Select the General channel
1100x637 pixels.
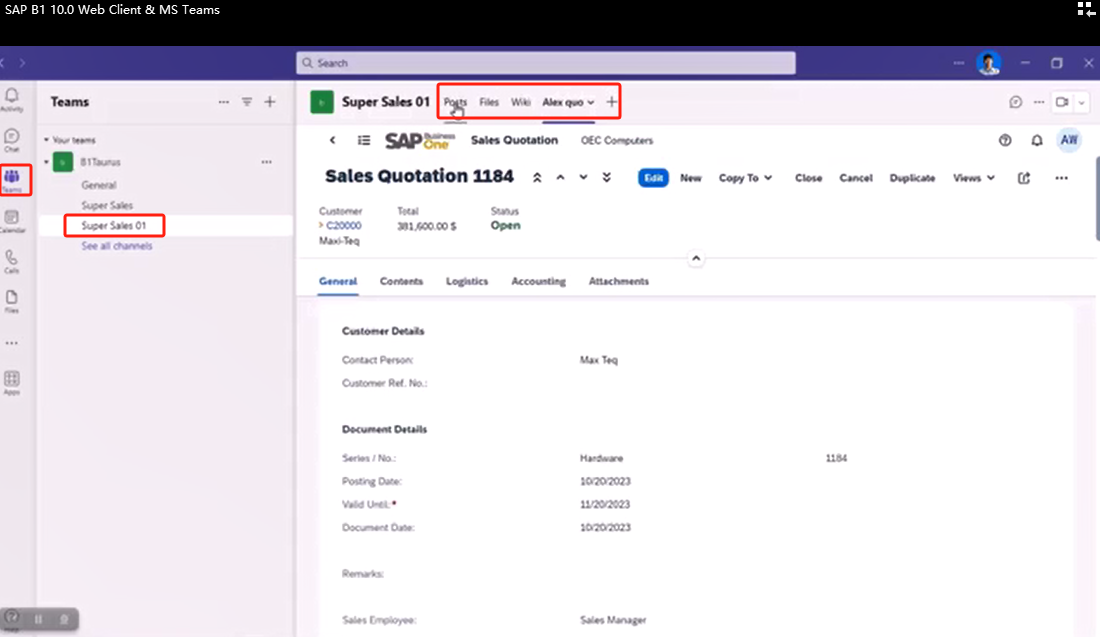click(x=99, y=185)
